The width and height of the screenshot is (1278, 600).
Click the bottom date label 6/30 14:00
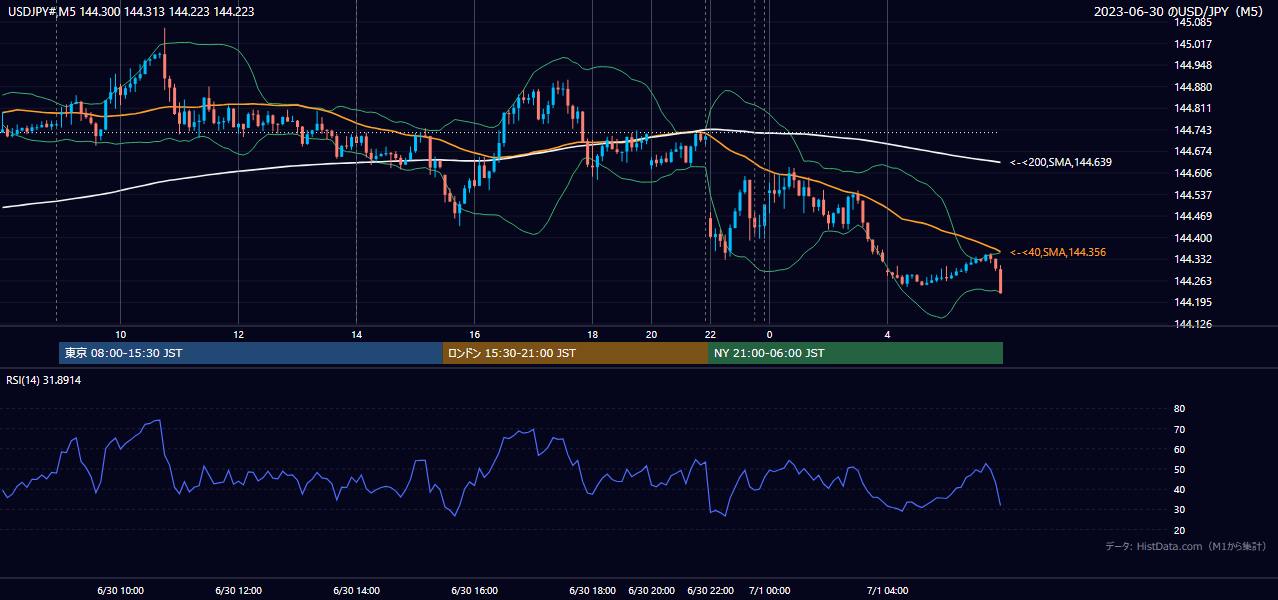pyautogui.click(x=356, y=590)
